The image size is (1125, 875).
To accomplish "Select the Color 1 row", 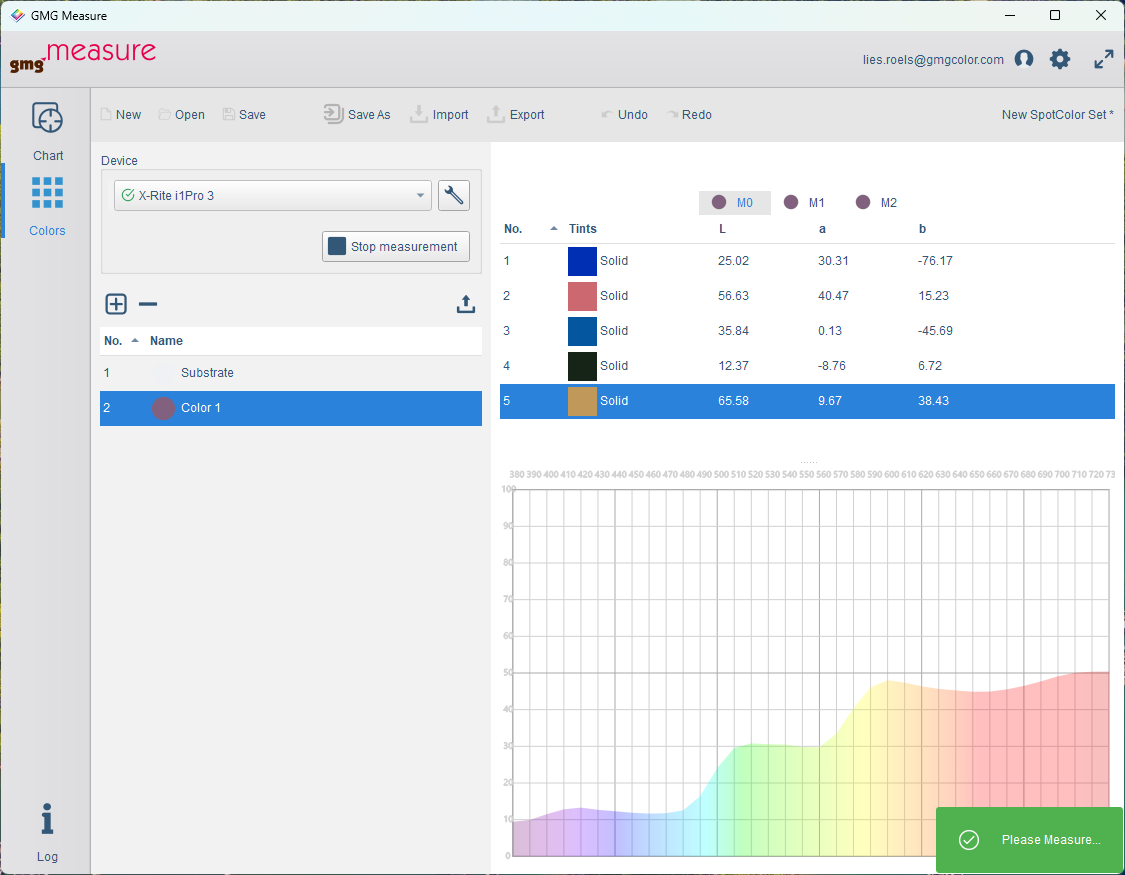I will click(x=291, y=408).
